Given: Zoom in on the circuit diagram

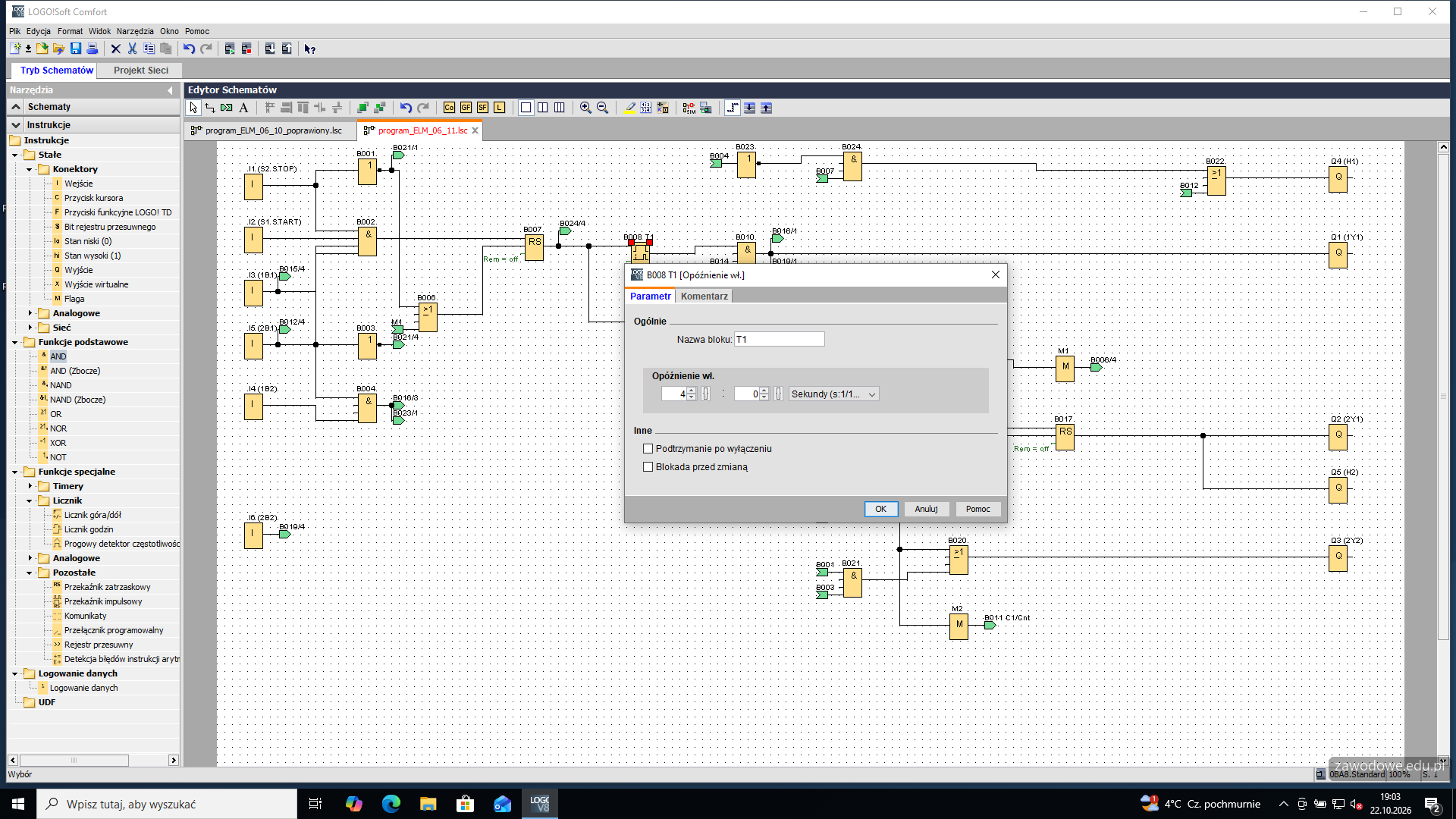Looking at the screenshot, I should tap(585, 108).
